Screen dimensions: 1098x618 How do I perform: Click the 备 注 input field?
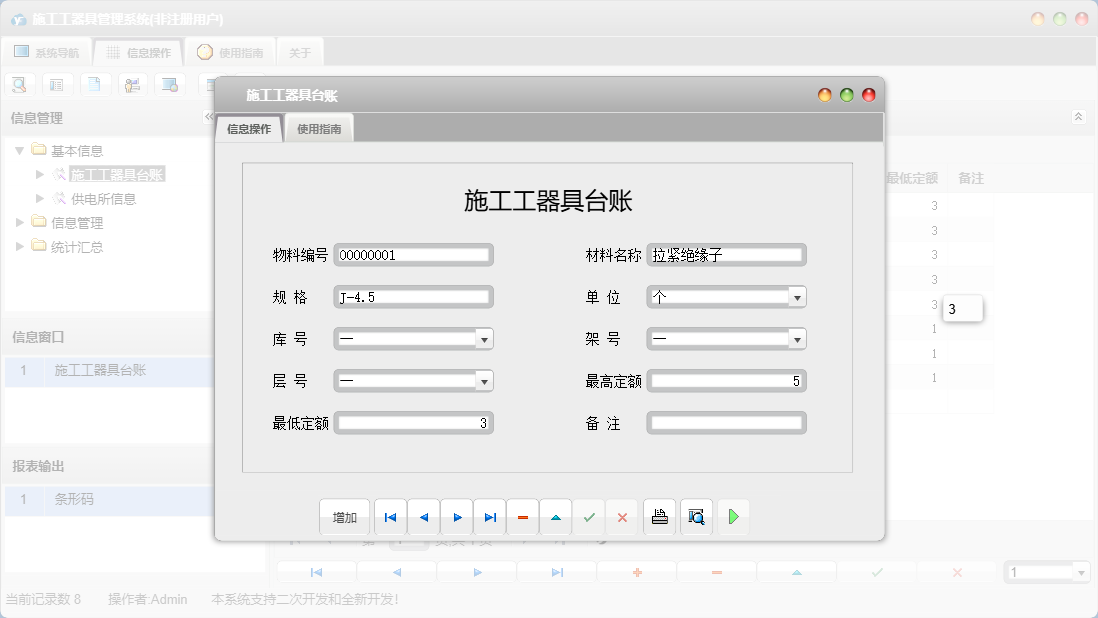point(726,422)
